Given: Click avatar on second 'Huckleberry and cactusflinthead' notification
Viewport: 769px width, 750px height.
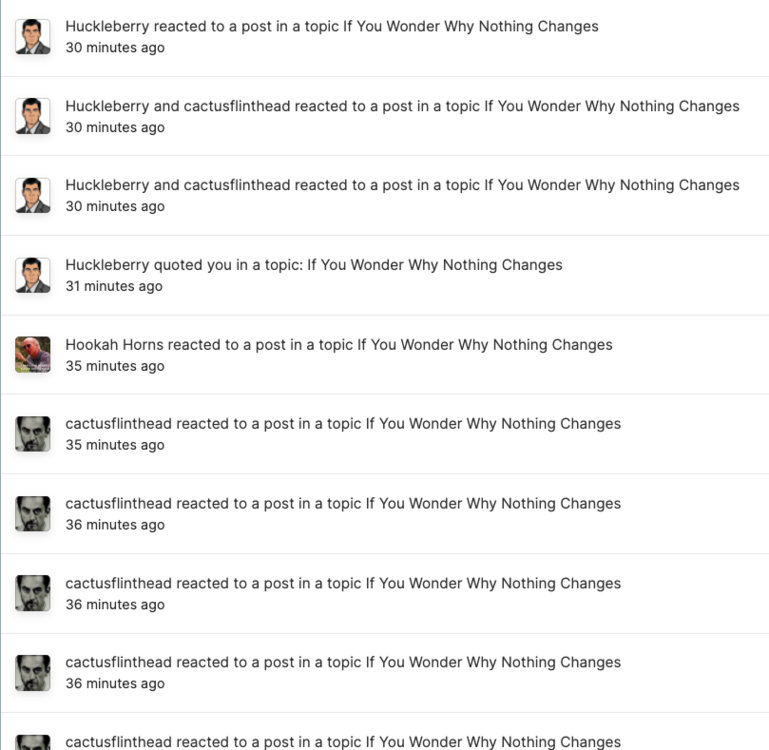Looking at the screenshot, I should pyautogui.click(x=33, y=195).
